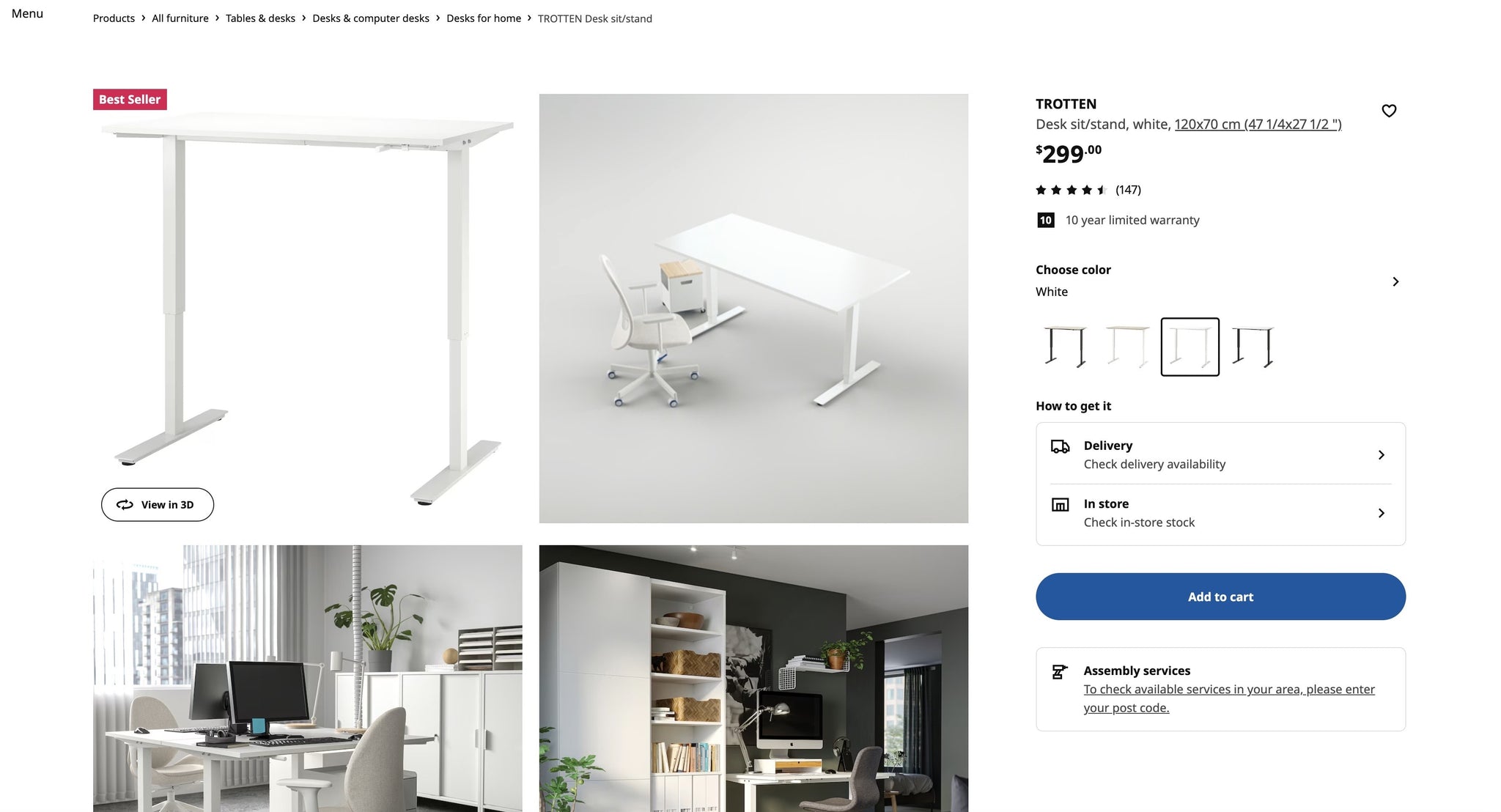The height and width of the screenshot is (812, 1501).
Task: Click the delivery truck icon
Action: [1060, 446]
